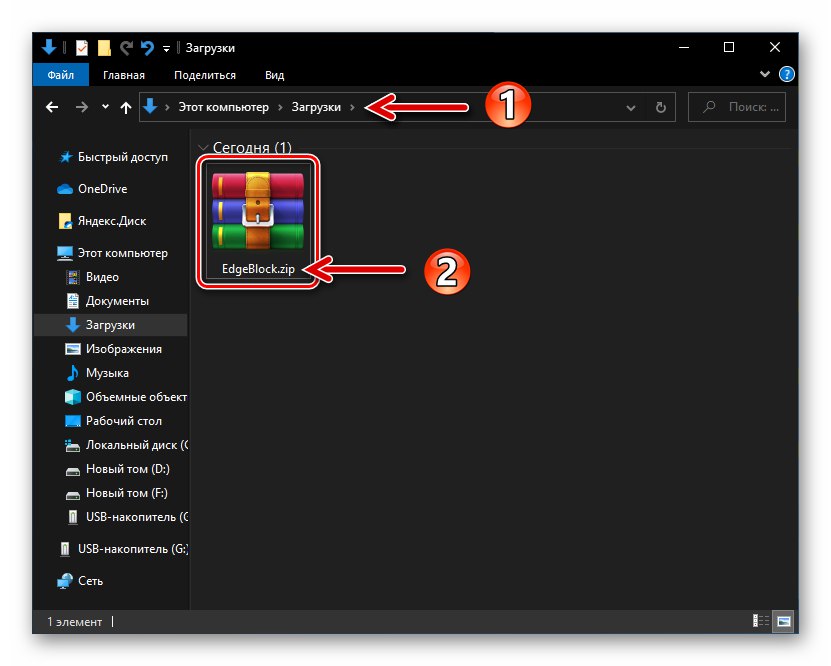Open the Изображения folder in sidebar

113,349
